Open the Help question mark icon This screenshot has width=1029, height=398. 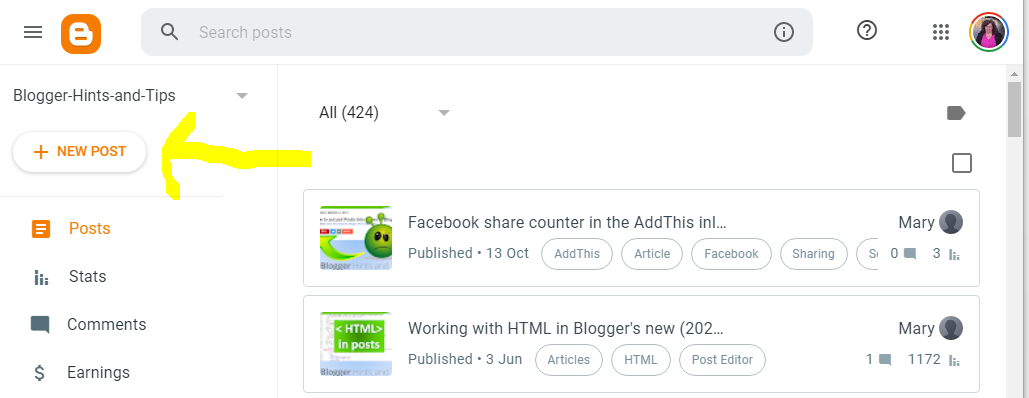coord(867,30)
